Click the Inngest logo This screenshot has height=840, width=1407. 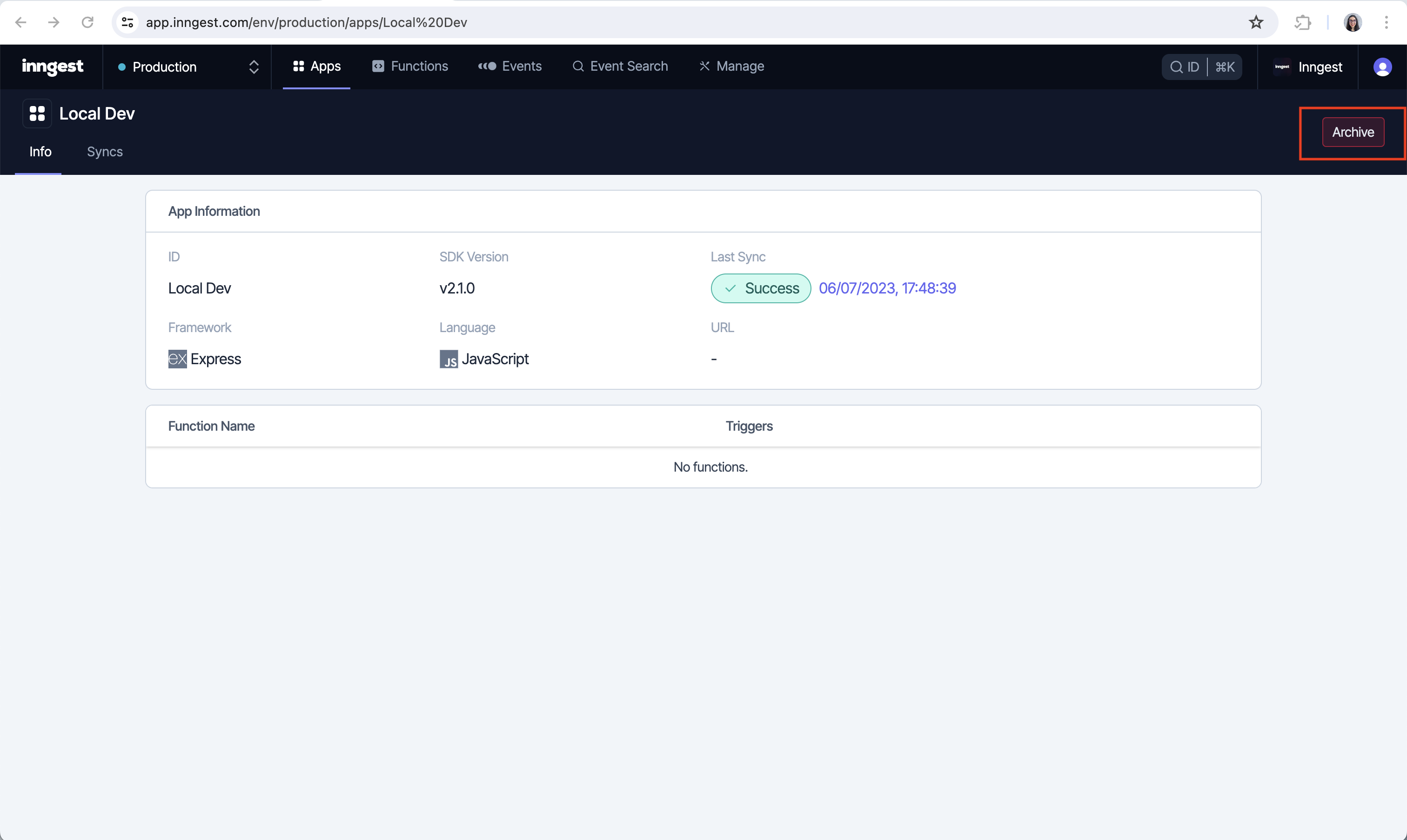(52, 66)
